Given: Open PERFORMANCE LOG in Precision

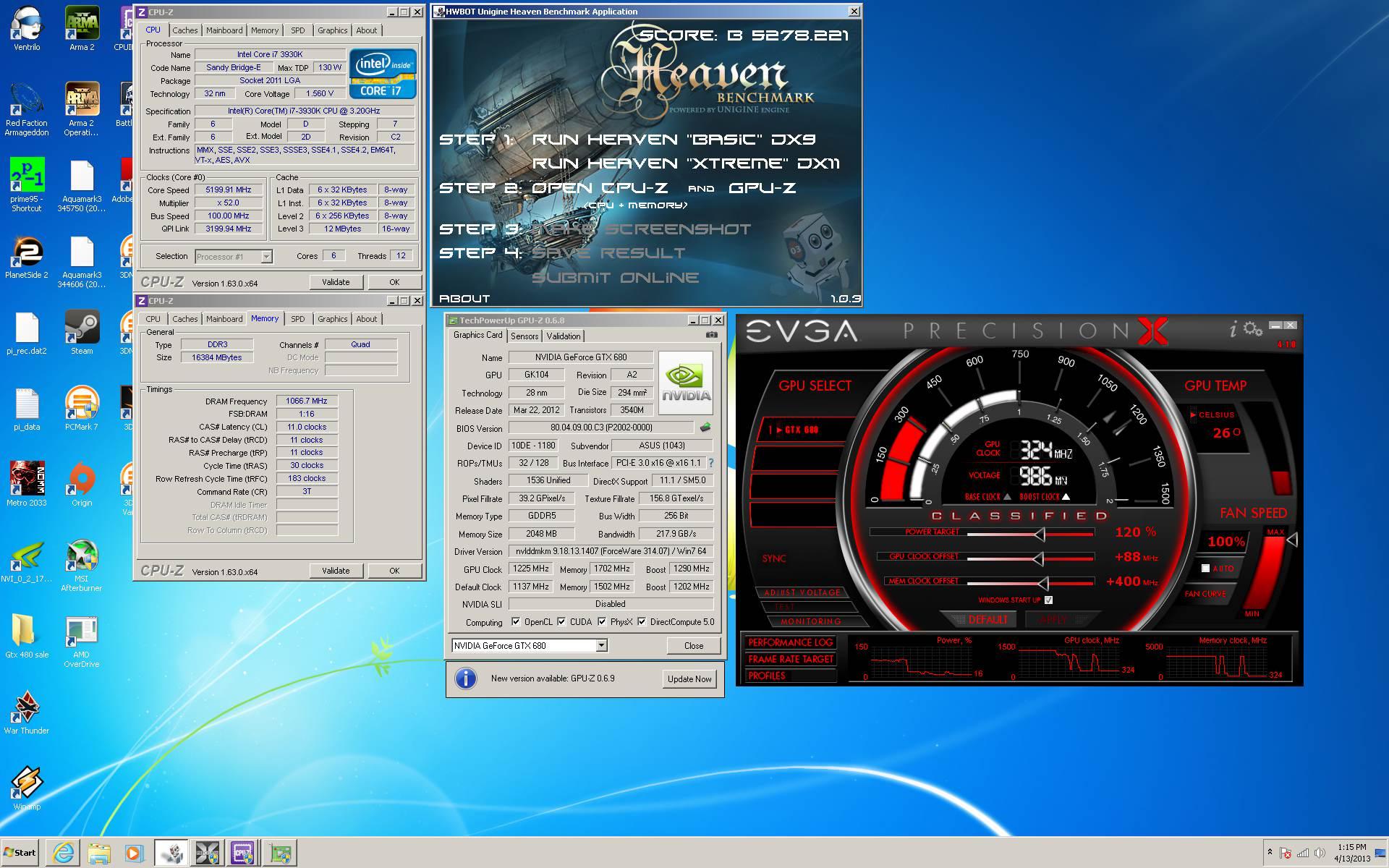Looking at the screenshot, I should (x=790, y=642).
